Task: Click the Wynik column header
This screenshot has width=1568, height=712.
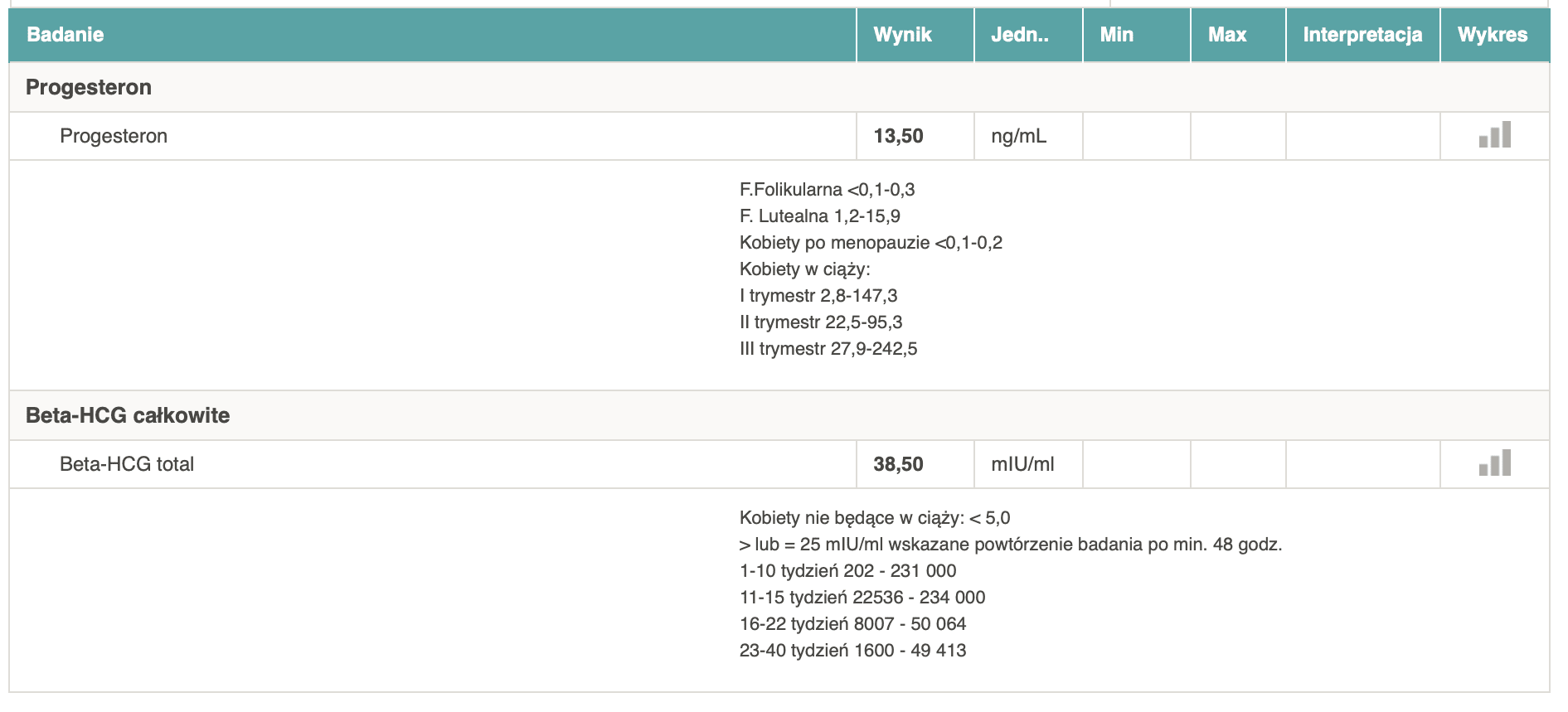Action: 902,35
